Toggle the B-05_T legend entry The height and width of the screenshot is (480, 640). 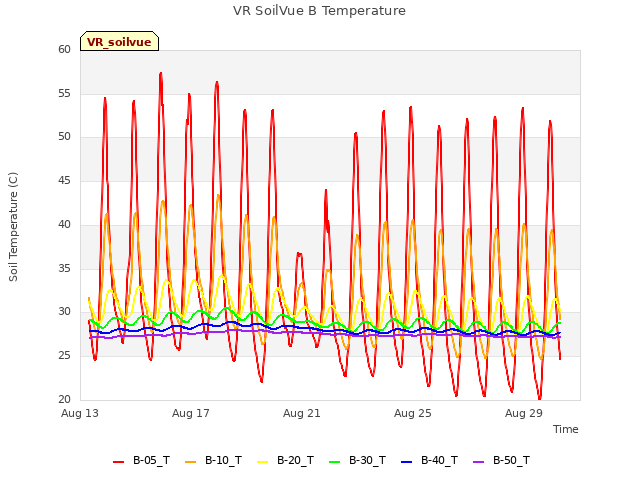(x=141, y=460)
